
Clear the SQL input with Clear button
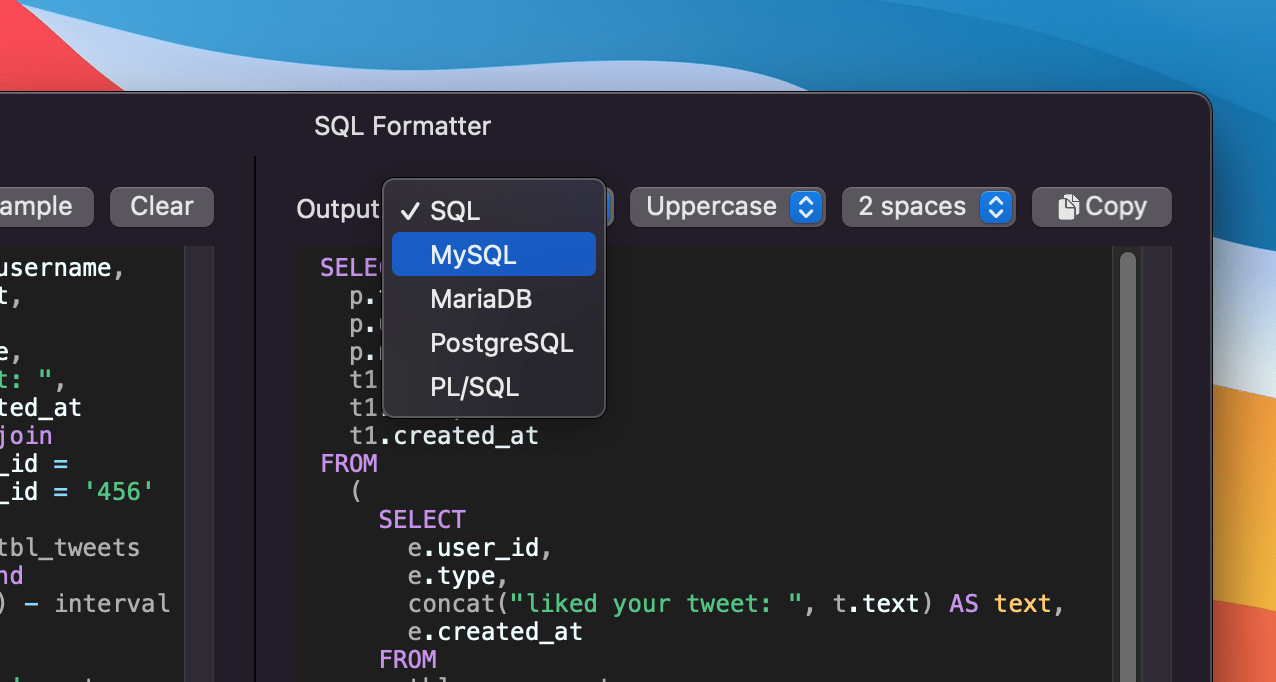(161, 206)
